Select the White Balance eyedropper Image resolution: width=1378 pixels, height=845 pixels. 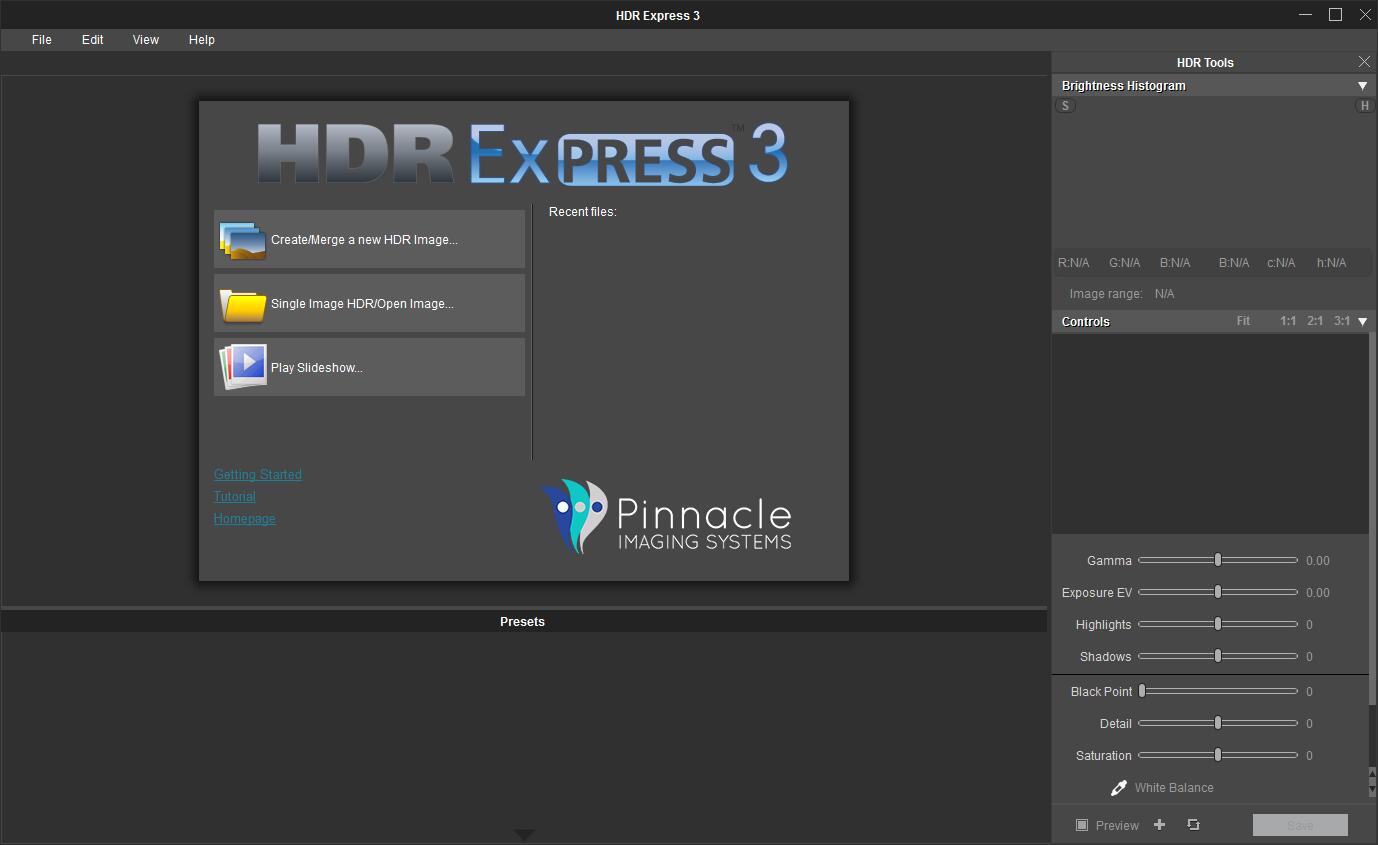point(1119,788)
